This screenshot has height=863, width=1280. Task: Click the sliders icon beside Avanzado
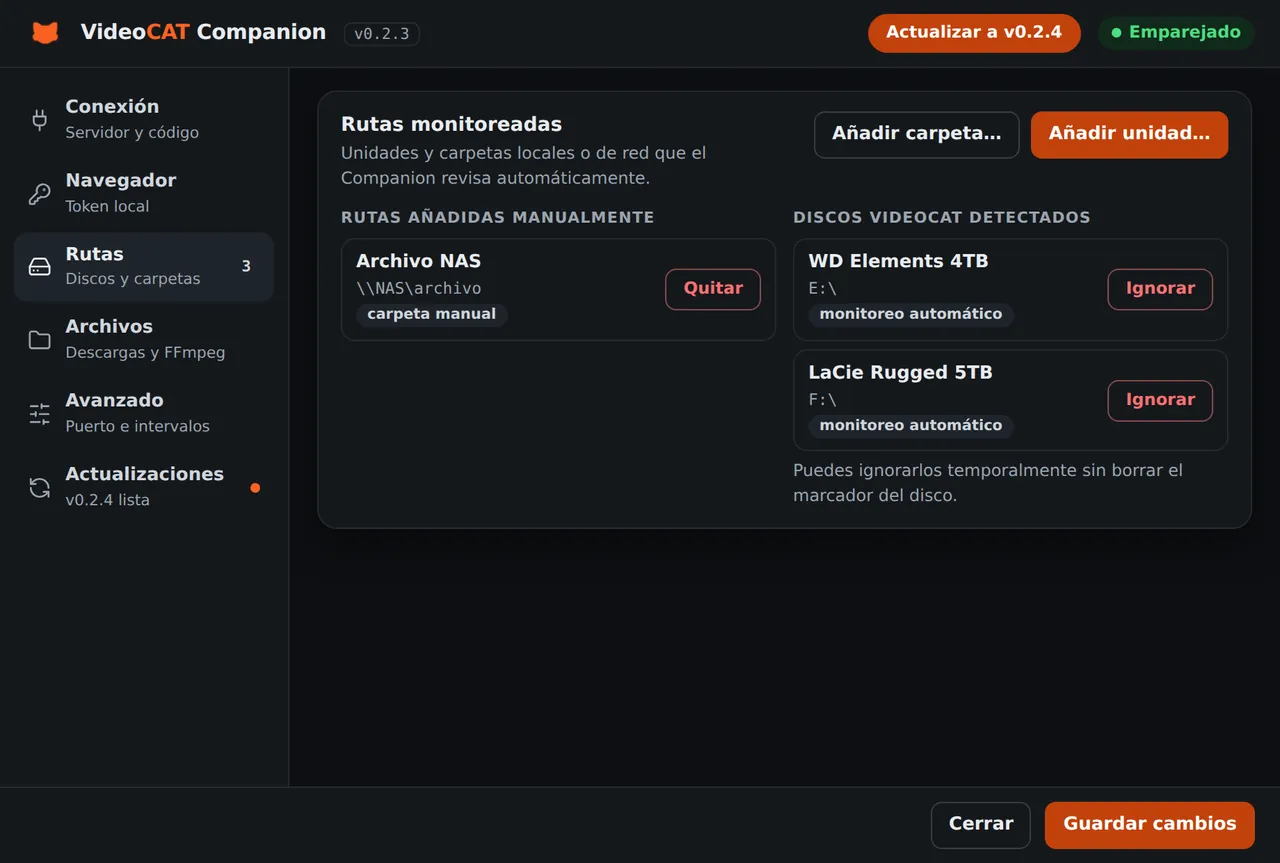click(40, 414)
